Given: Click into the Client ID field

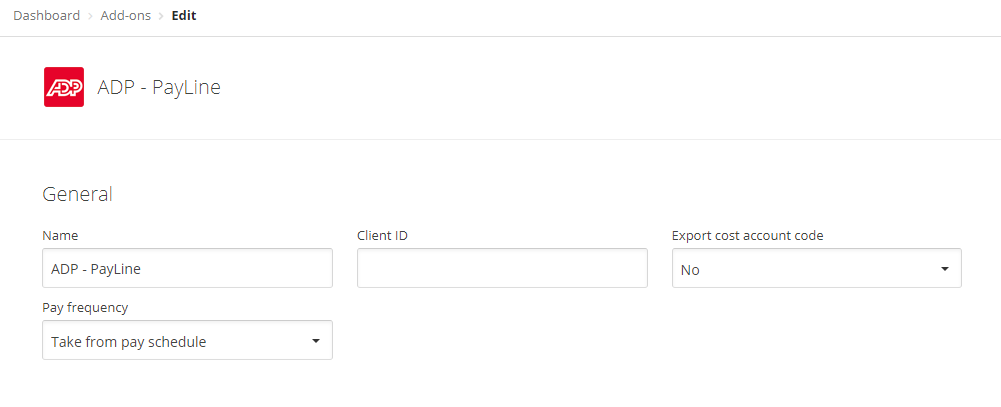Looking at the screenshot, I should pos(502,268).
